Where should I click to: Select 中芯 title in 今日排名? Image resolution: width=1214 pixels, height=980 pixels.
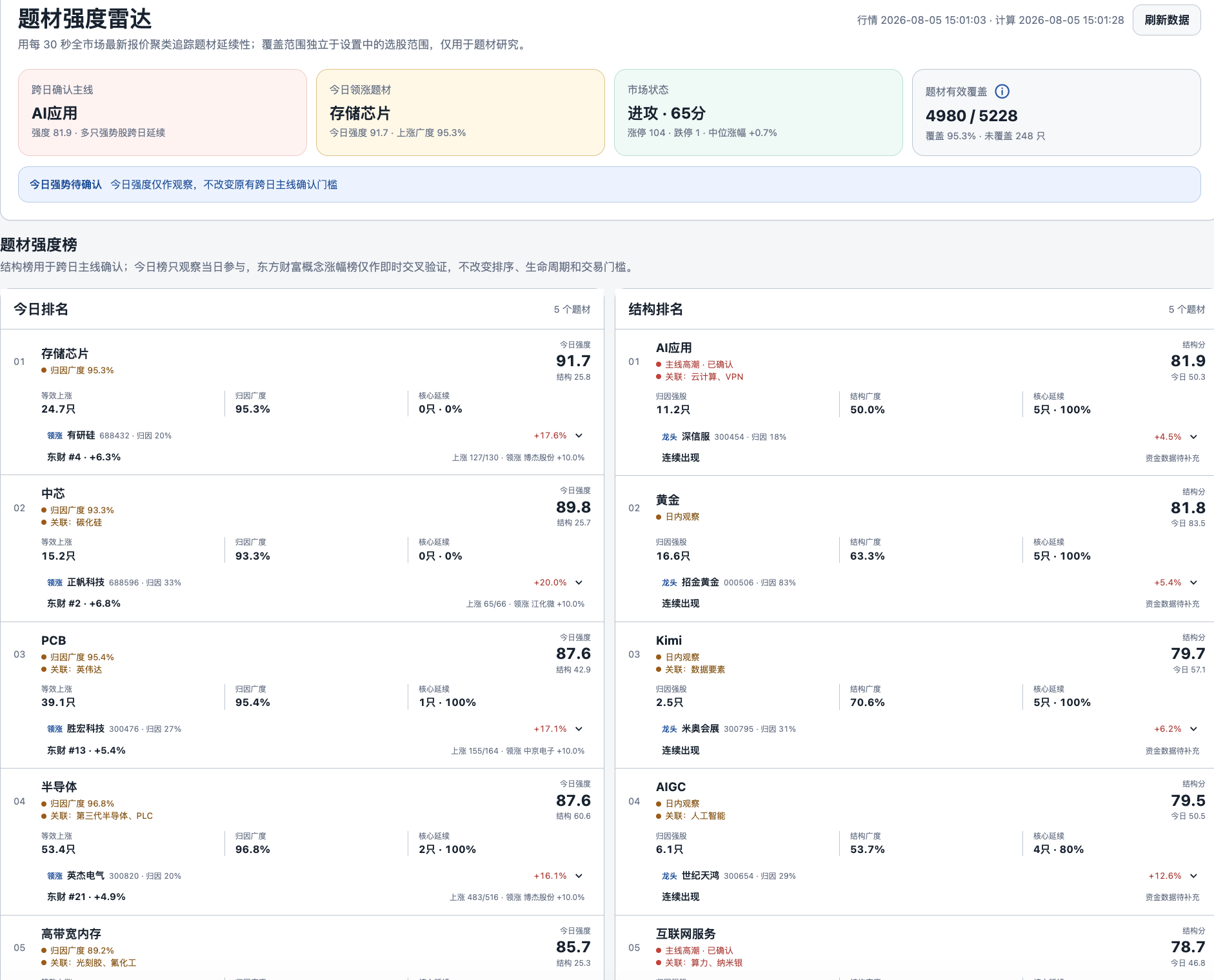tap(53, 493)
